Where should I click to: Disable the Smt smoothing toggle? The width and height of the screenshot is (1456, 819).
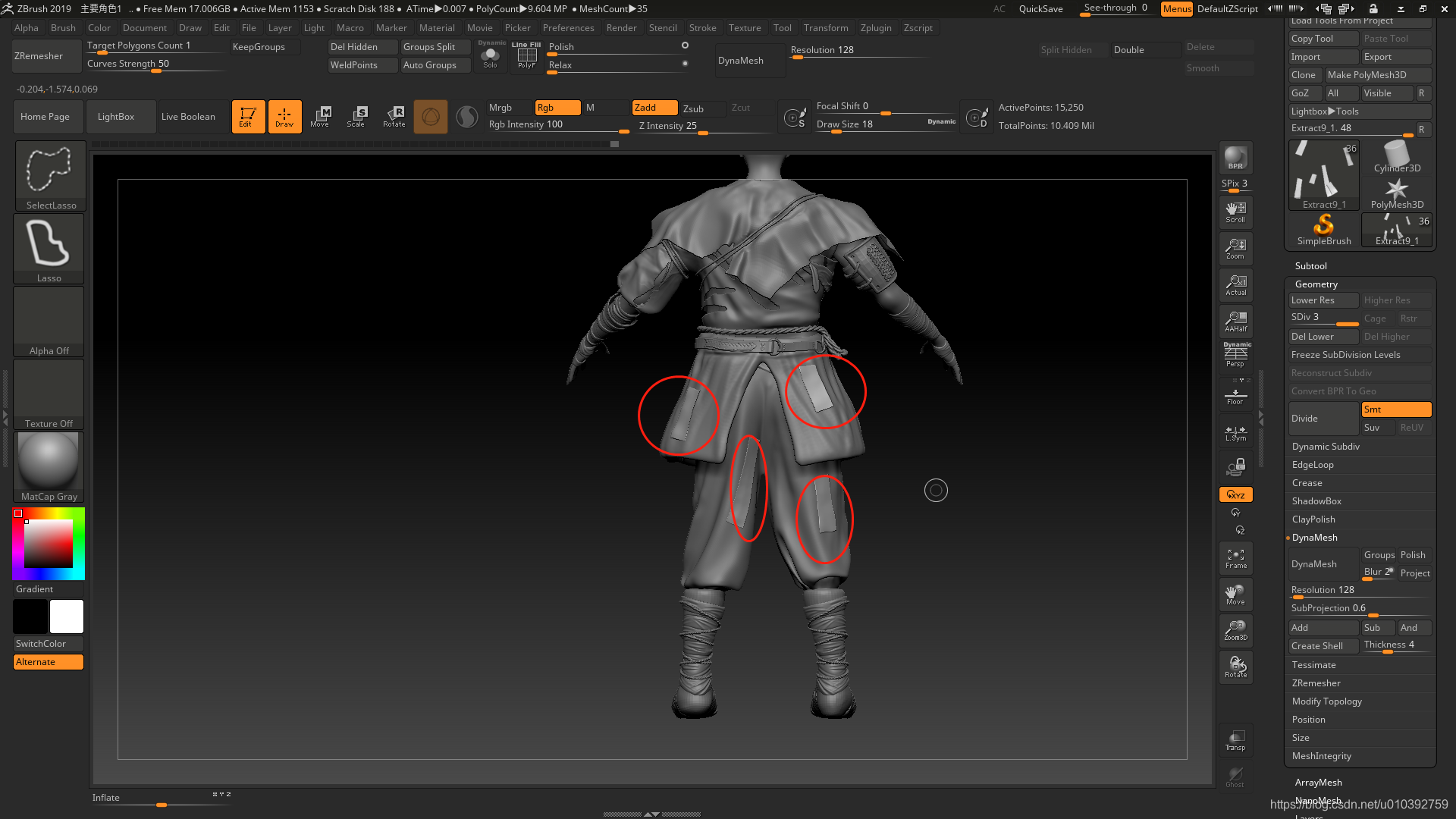[x=1395, y=409]
